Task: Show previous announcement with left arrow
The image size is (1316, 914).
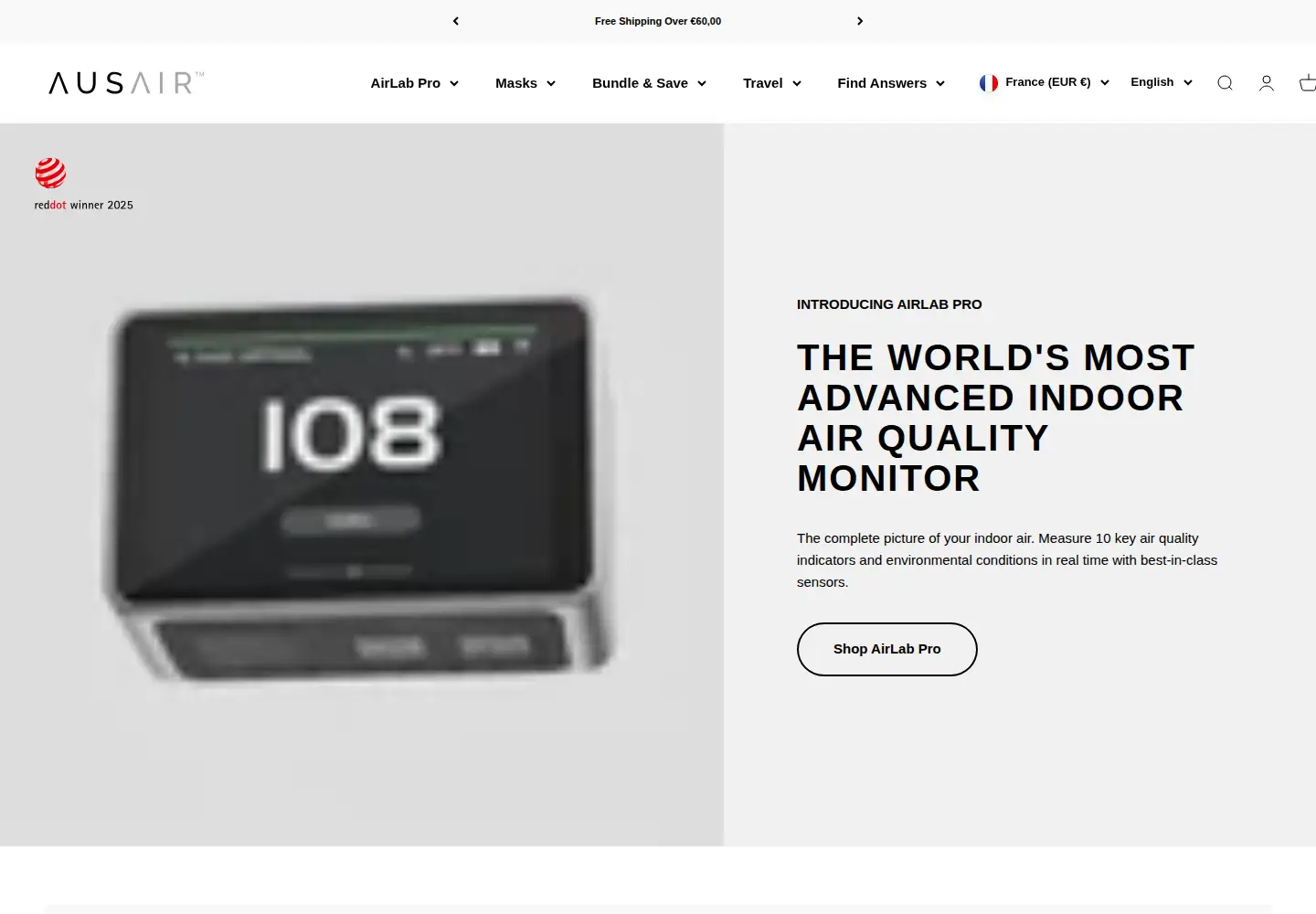Action: coord(456,21)
